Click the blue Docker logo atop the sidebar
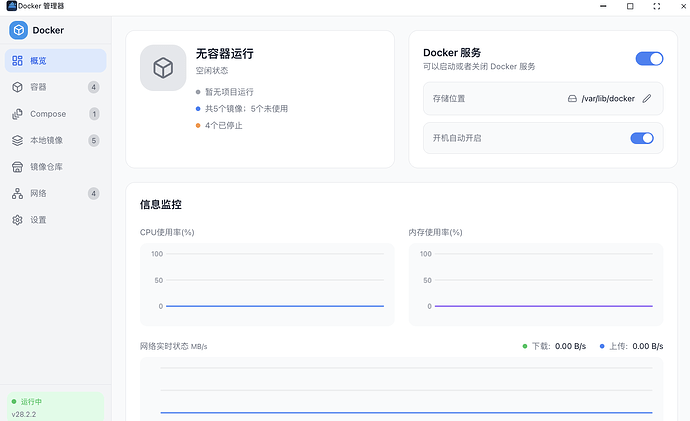The image size is (690, 421). point(19,30)
